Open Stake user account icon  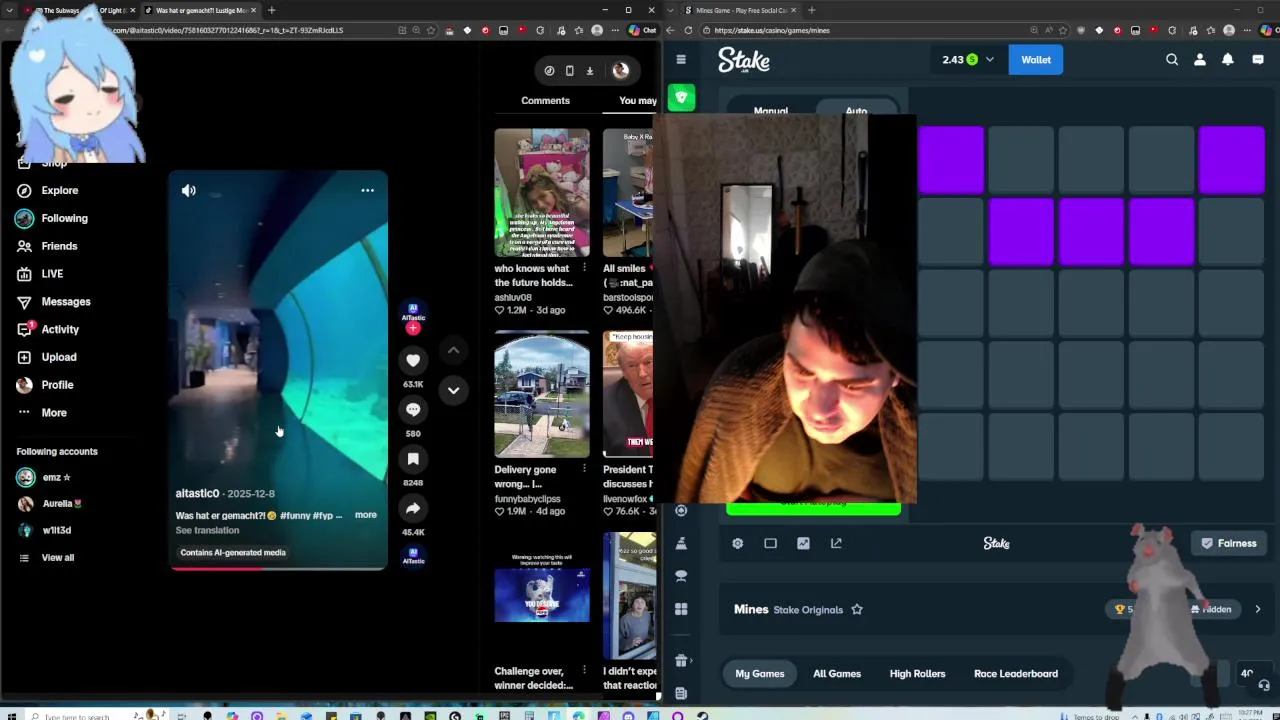pyautogui.click(x=1200, y=60)
